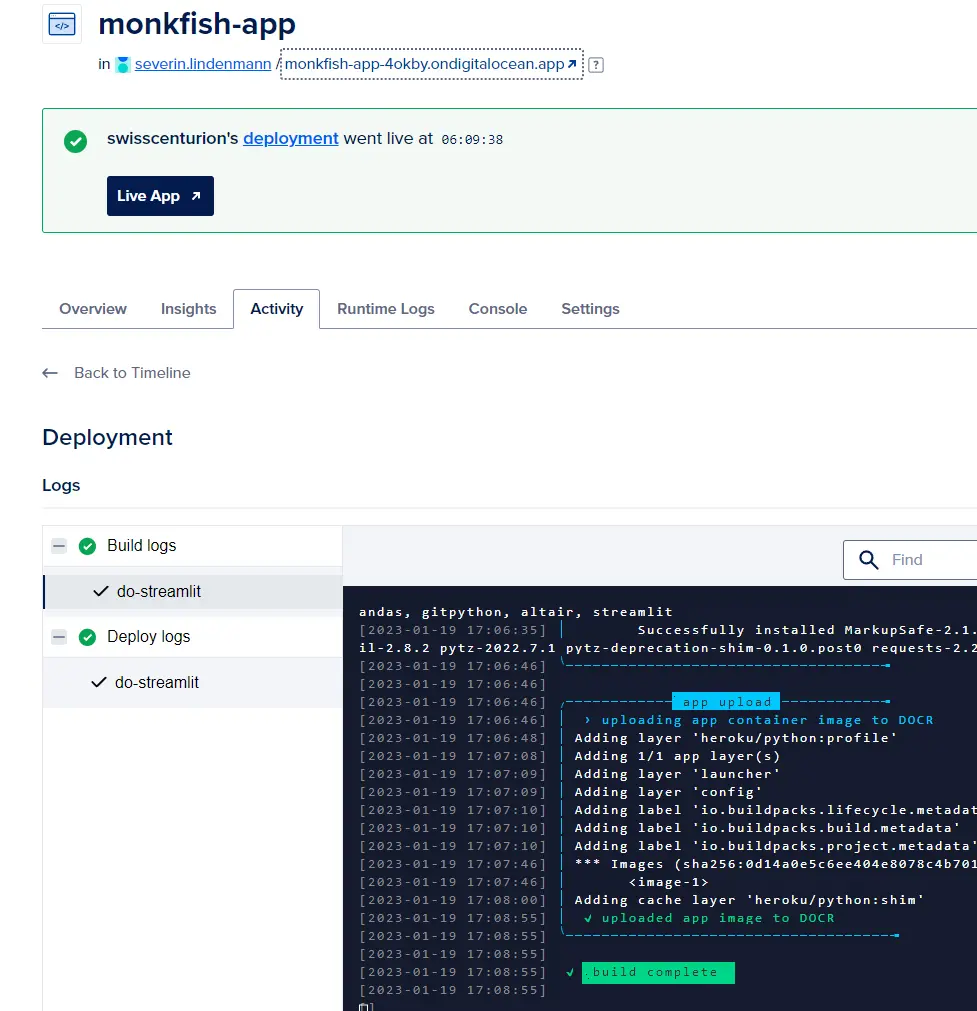
Task: Click the magnifying glass search icon
Action: [868, 560]
